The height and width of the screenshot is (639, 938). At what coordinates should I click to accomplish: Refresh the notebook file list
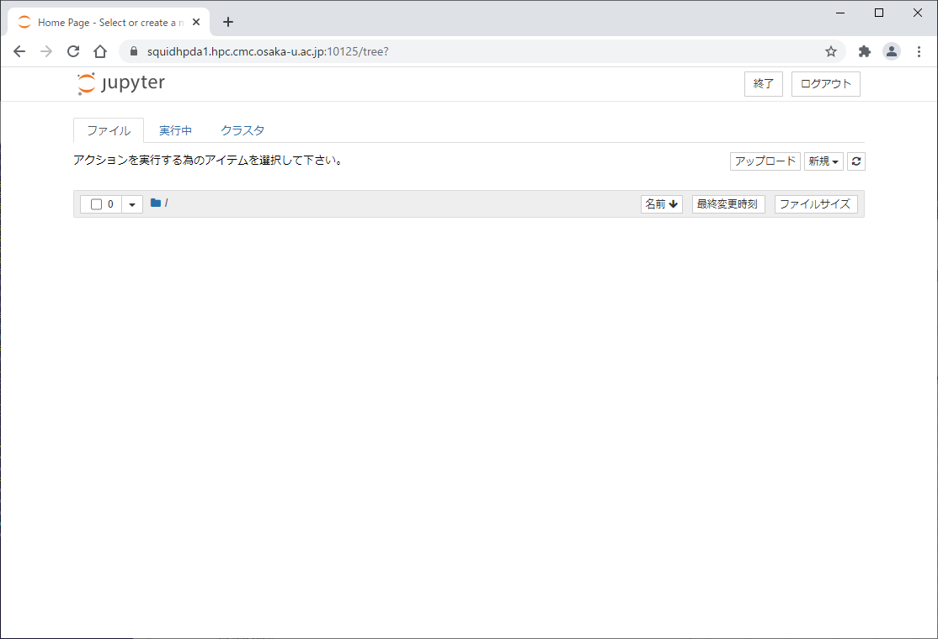click(856, 161)
